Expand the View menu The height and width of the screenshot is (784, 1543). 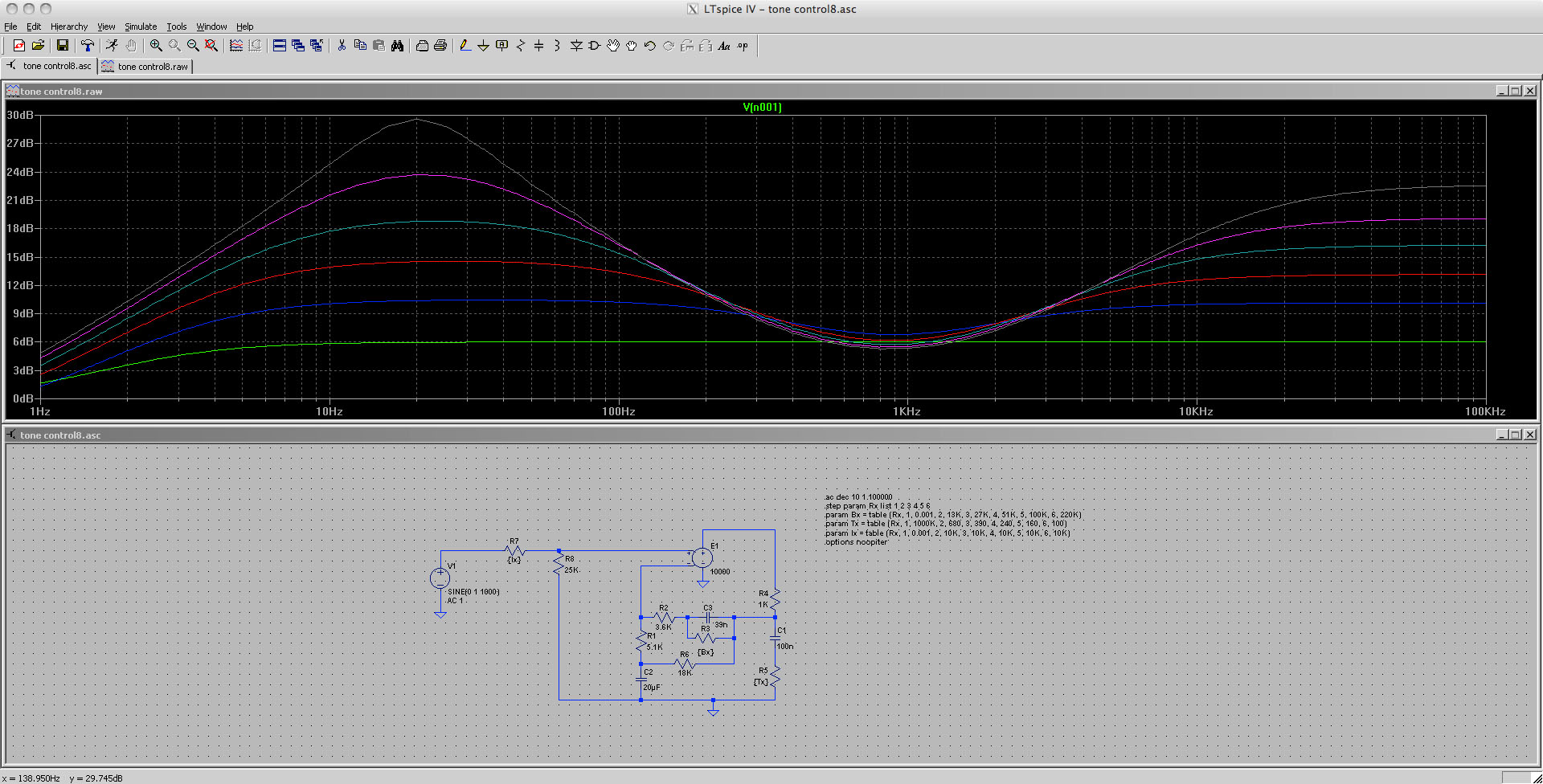point(106,27)
